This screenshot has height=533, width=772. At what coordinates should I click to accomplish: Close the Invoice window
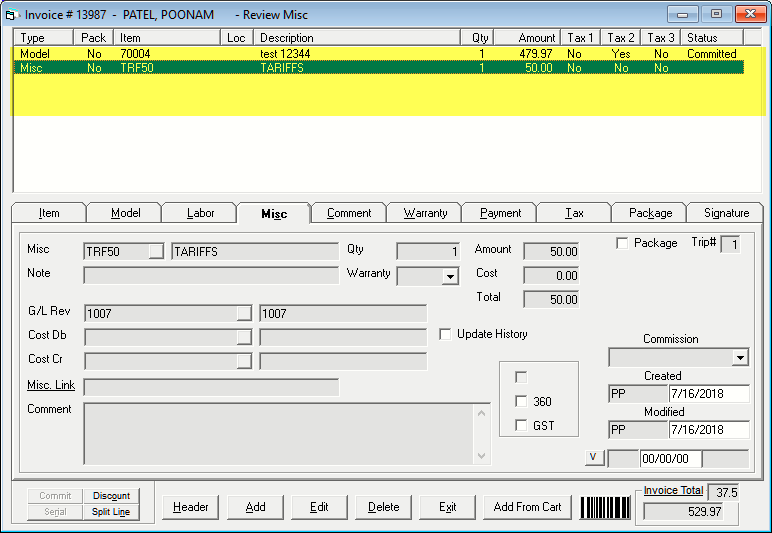point(750,14)
